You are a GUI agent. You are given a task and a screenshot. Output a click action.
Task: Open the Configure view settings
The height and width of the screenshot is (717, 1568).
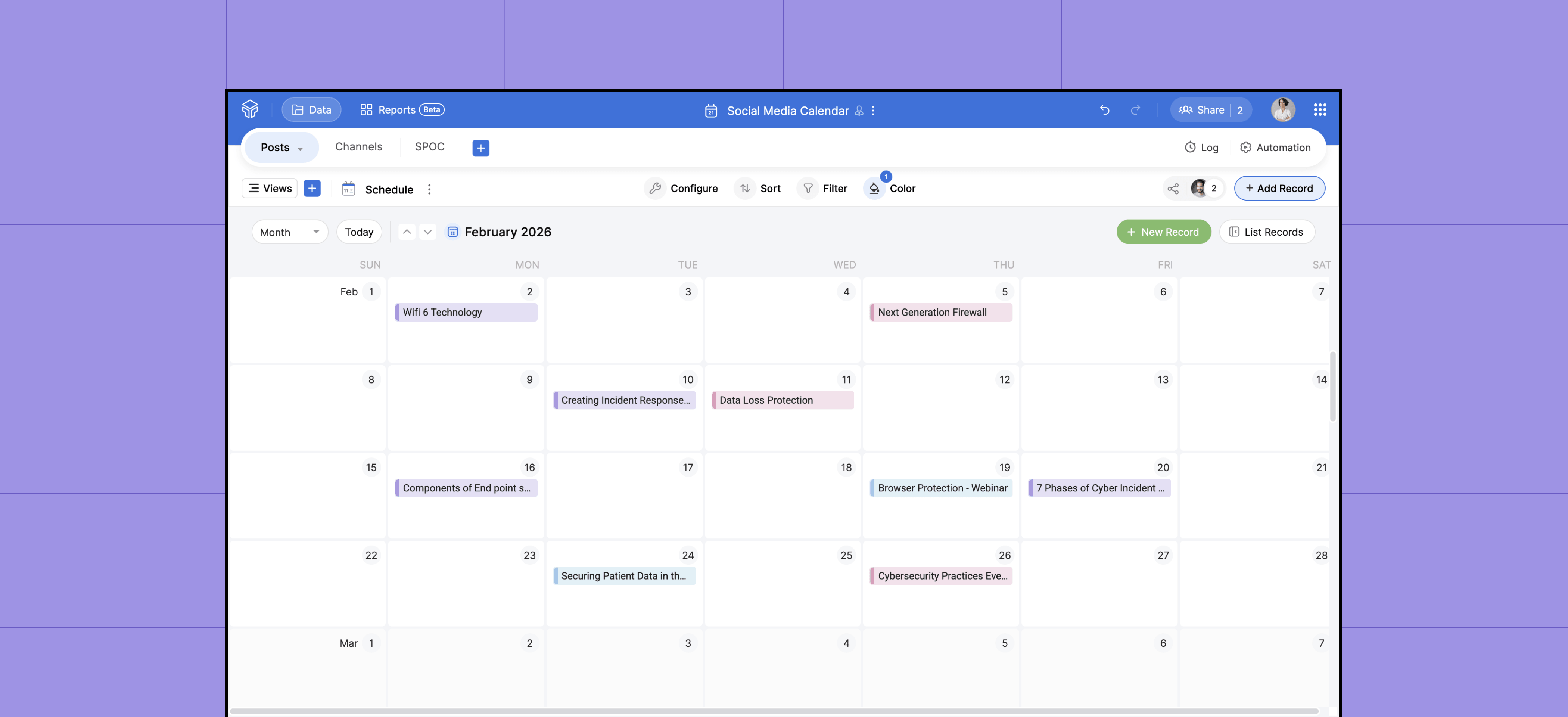(x=682, y=188)
